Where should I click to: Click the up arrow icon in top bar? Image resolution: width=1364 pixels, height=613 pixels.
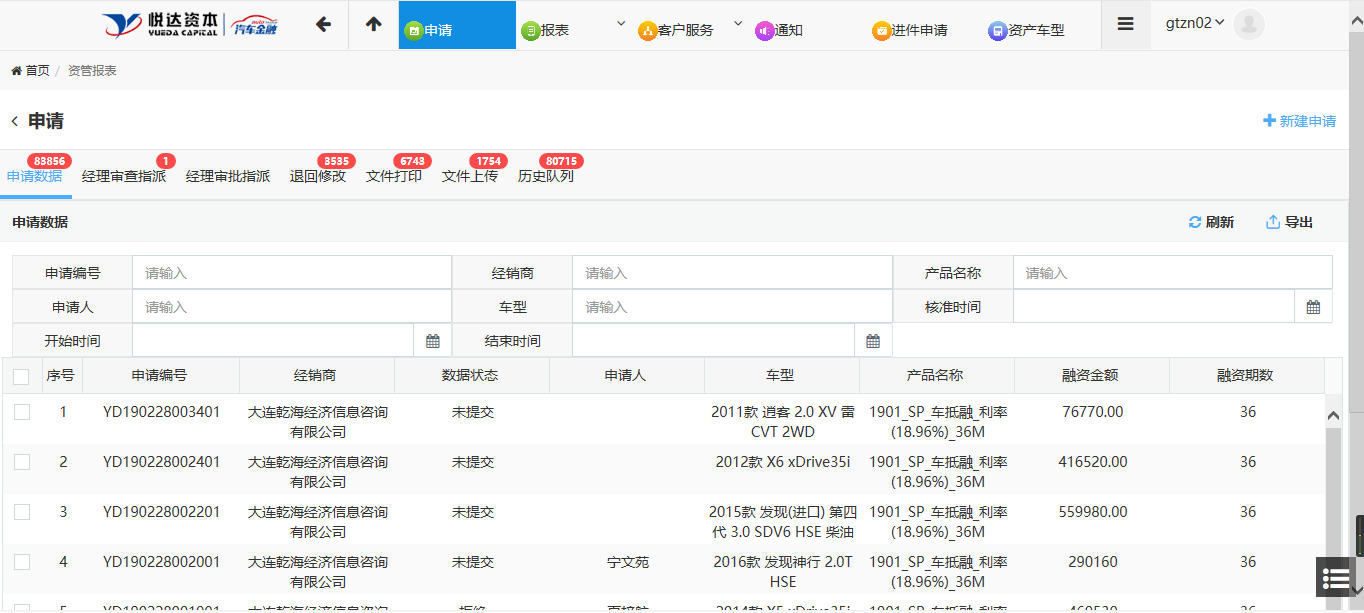tap(374, 25)
